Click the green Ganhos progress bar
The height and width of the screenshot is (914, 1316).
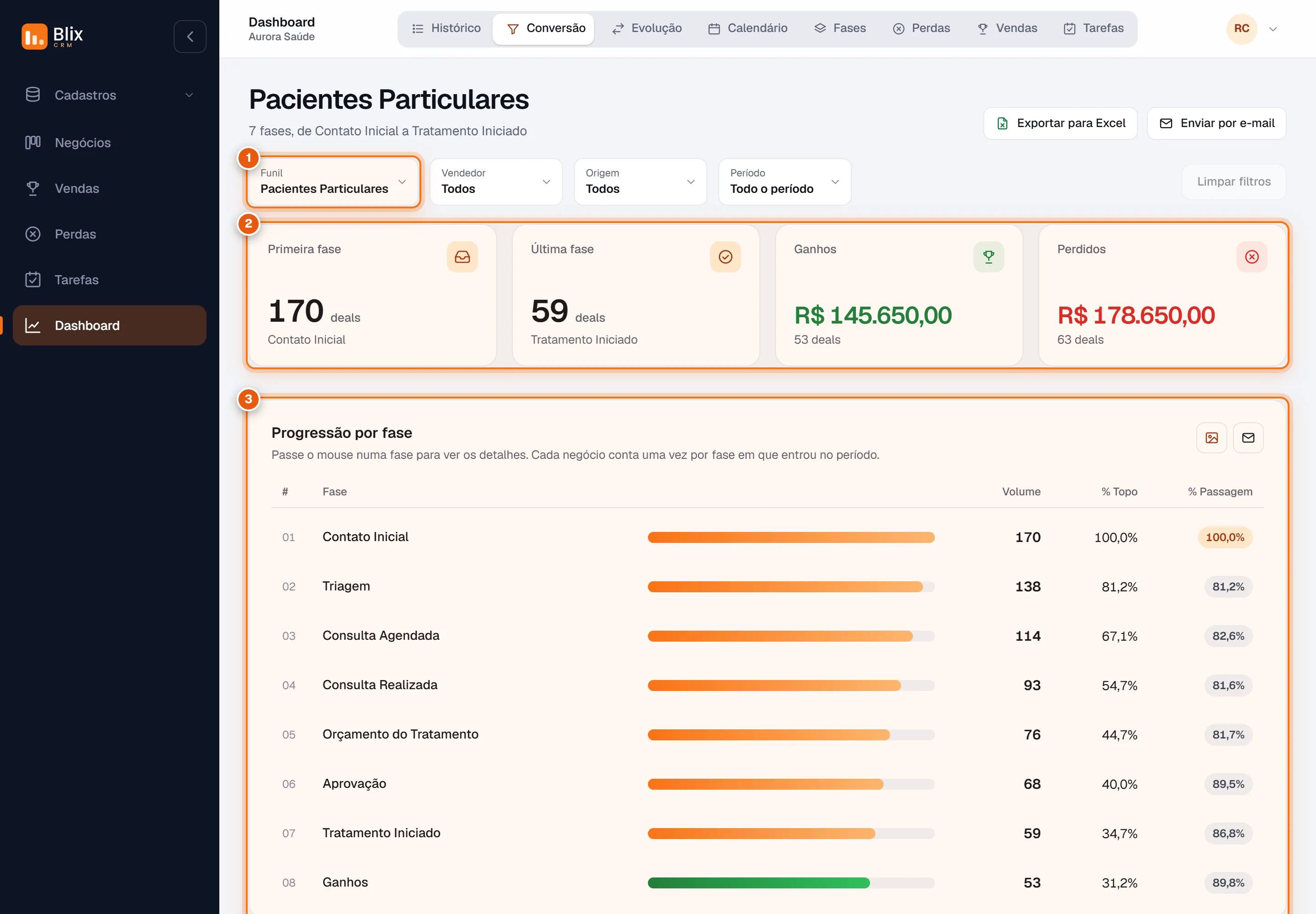758,882
